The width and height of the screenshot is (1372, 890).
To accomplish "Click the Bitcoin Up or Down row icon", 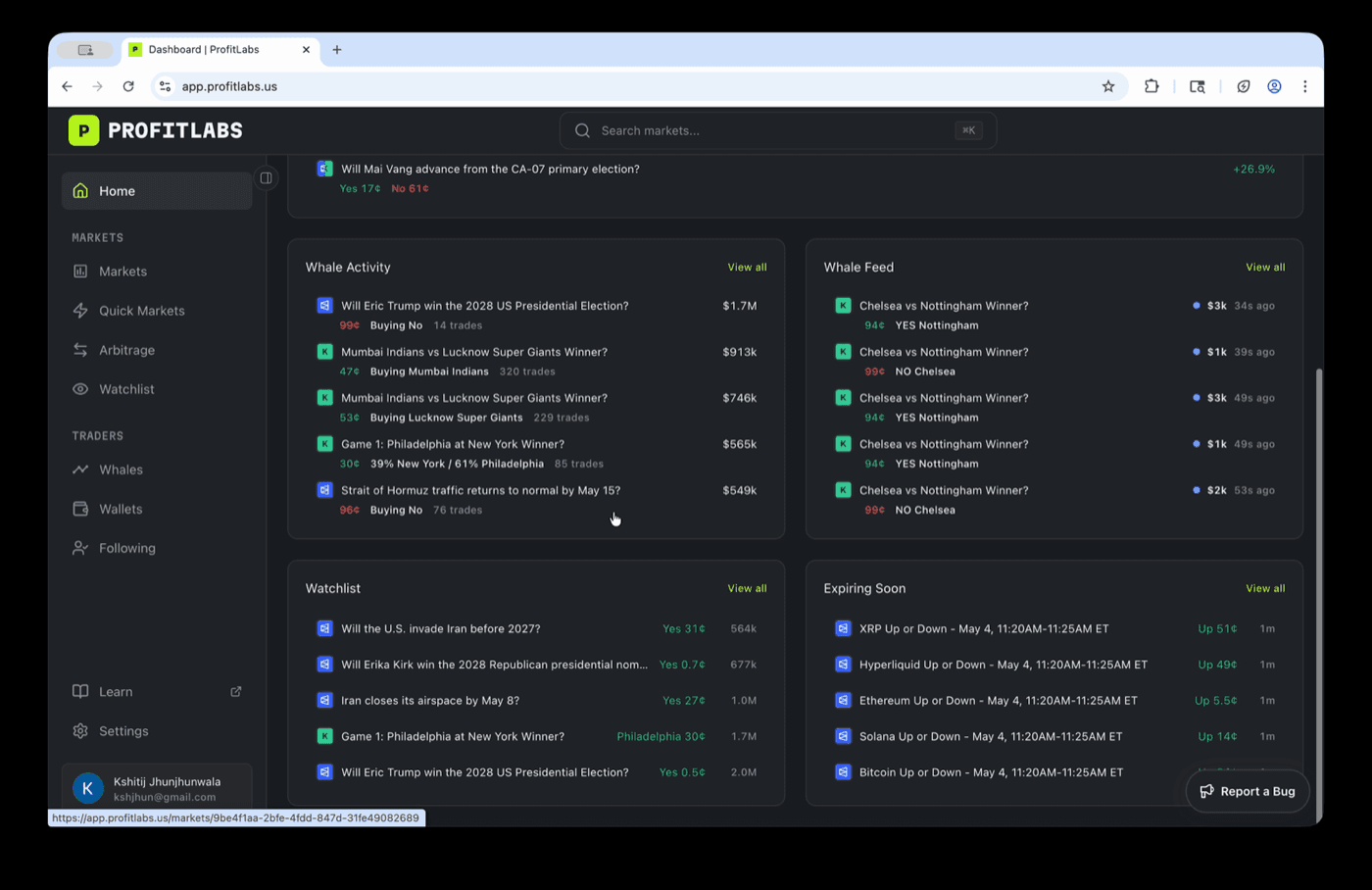I will coord(843,772).
